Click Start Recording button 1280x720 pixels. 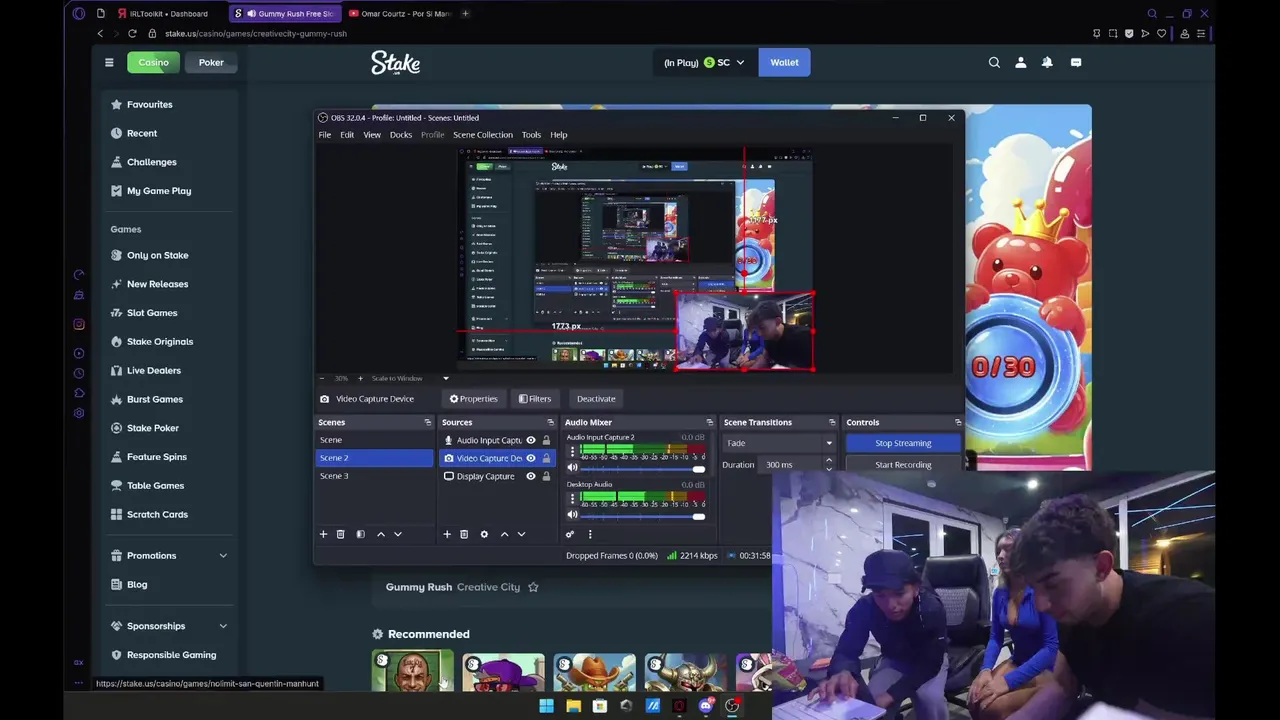(x=903, y=465)
